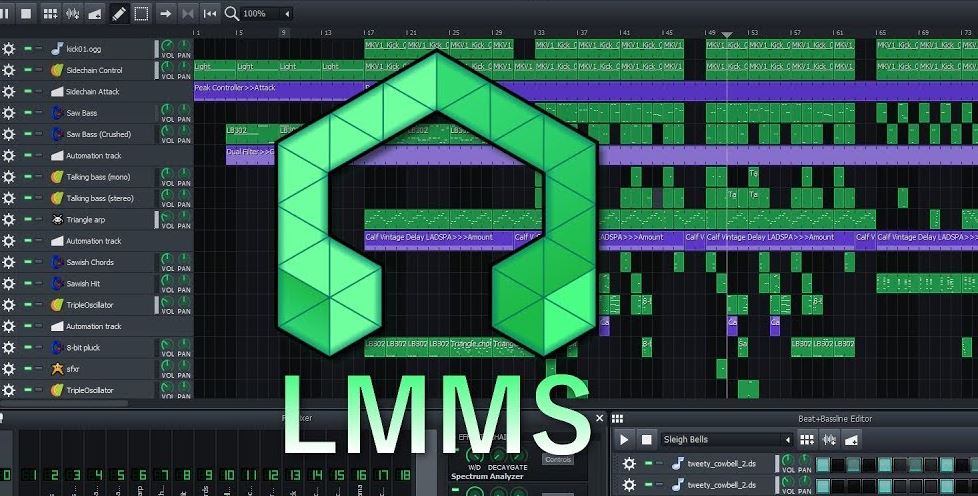Add automation track in Song Editor toolbar

coord(95,13)
